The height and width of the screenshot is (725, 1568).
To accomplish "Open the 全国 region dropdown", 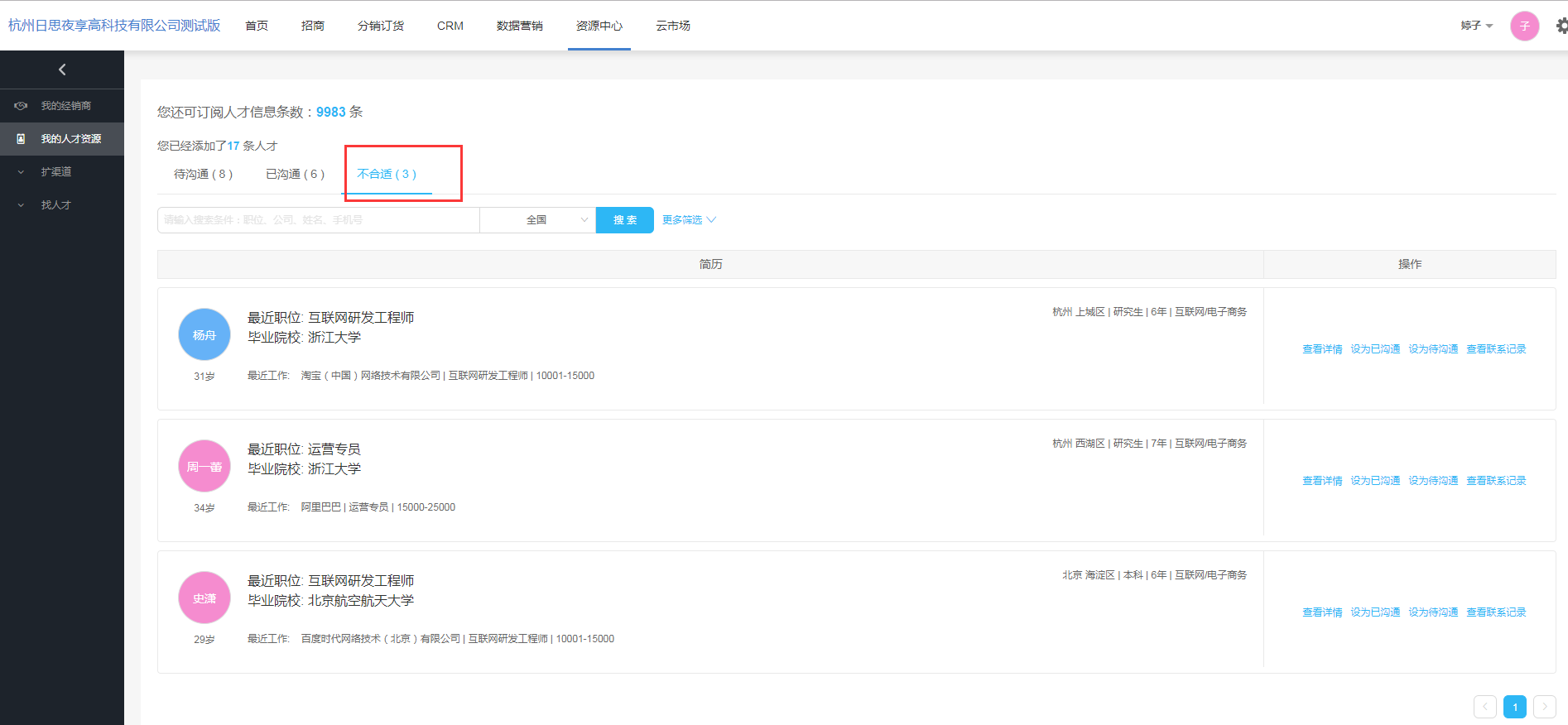I will point(537,220).
